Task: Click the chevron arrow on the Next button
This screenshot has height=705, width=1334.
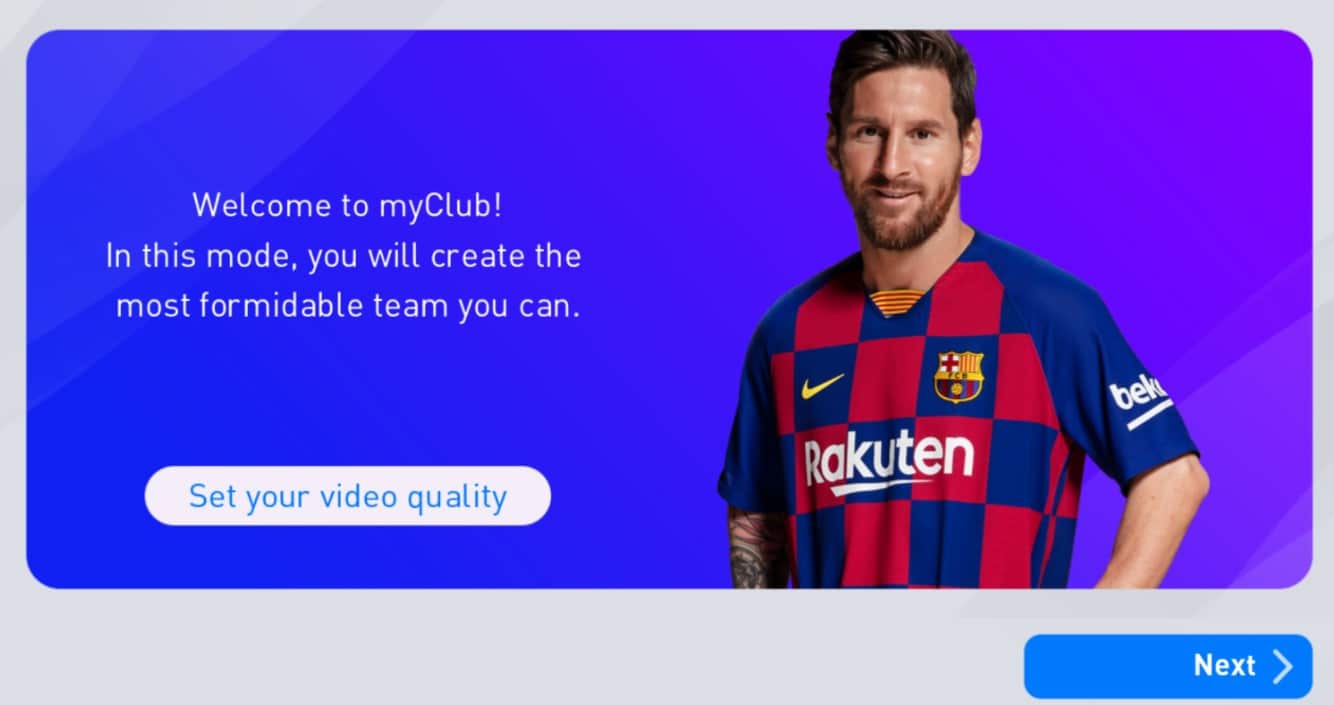Action: (1282, 666)
